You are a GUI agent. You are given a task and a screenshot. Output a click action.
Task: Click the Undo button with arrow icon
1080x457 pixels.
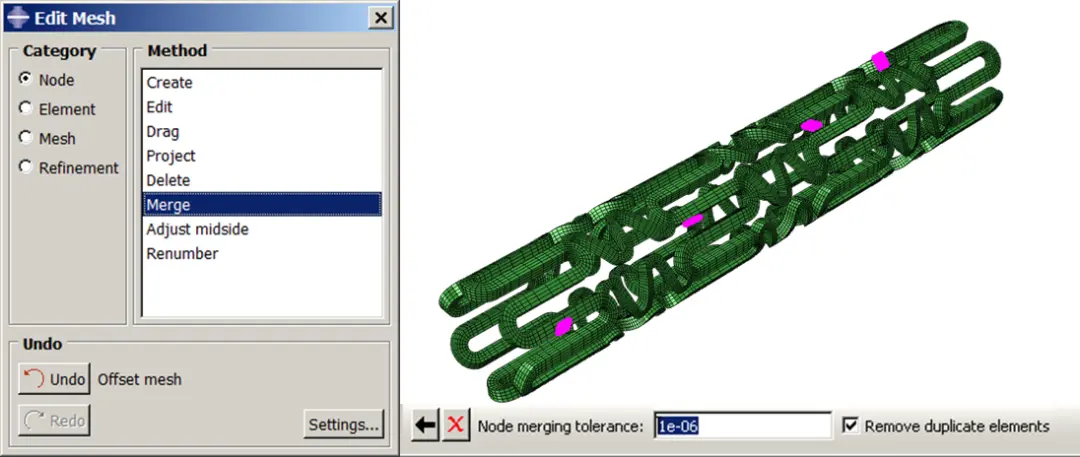tap(54, 379)
